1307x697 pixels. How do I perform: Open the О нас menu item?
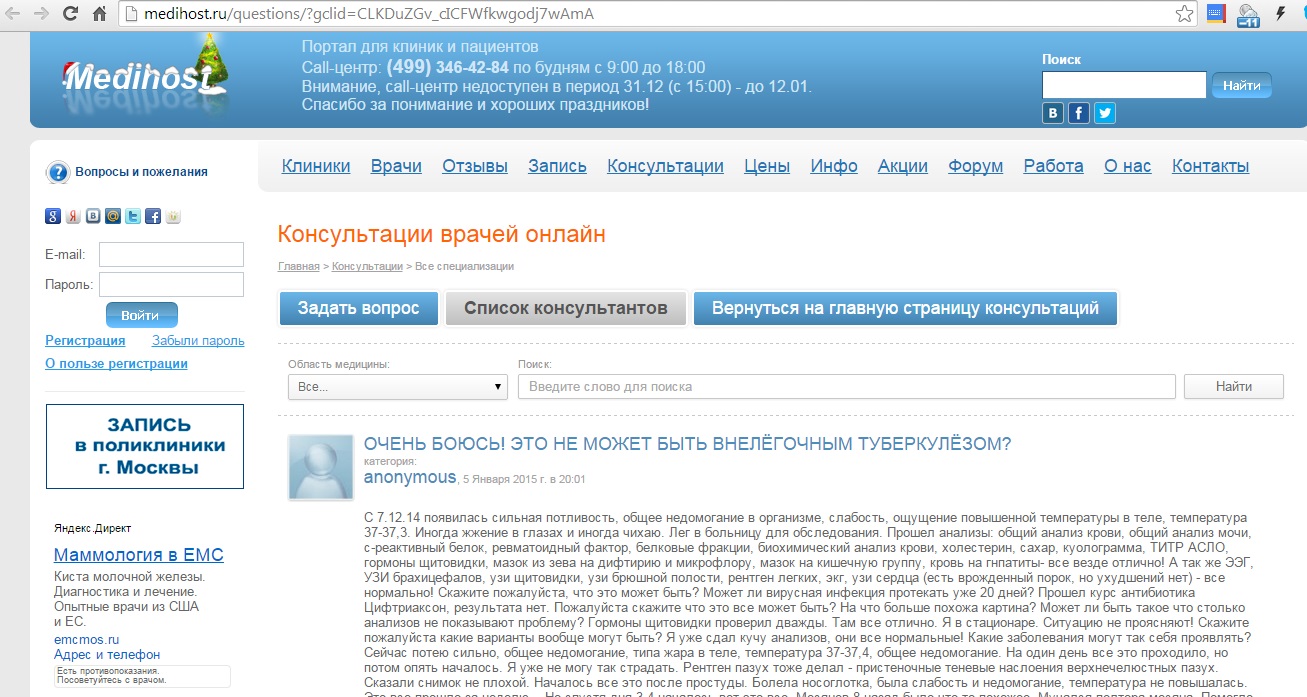[1128, 166]
